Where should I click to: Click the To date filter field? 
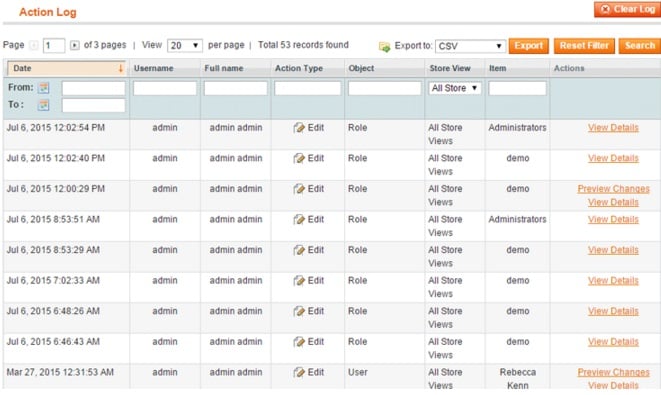pyautogui.click(x=94, y=105)
